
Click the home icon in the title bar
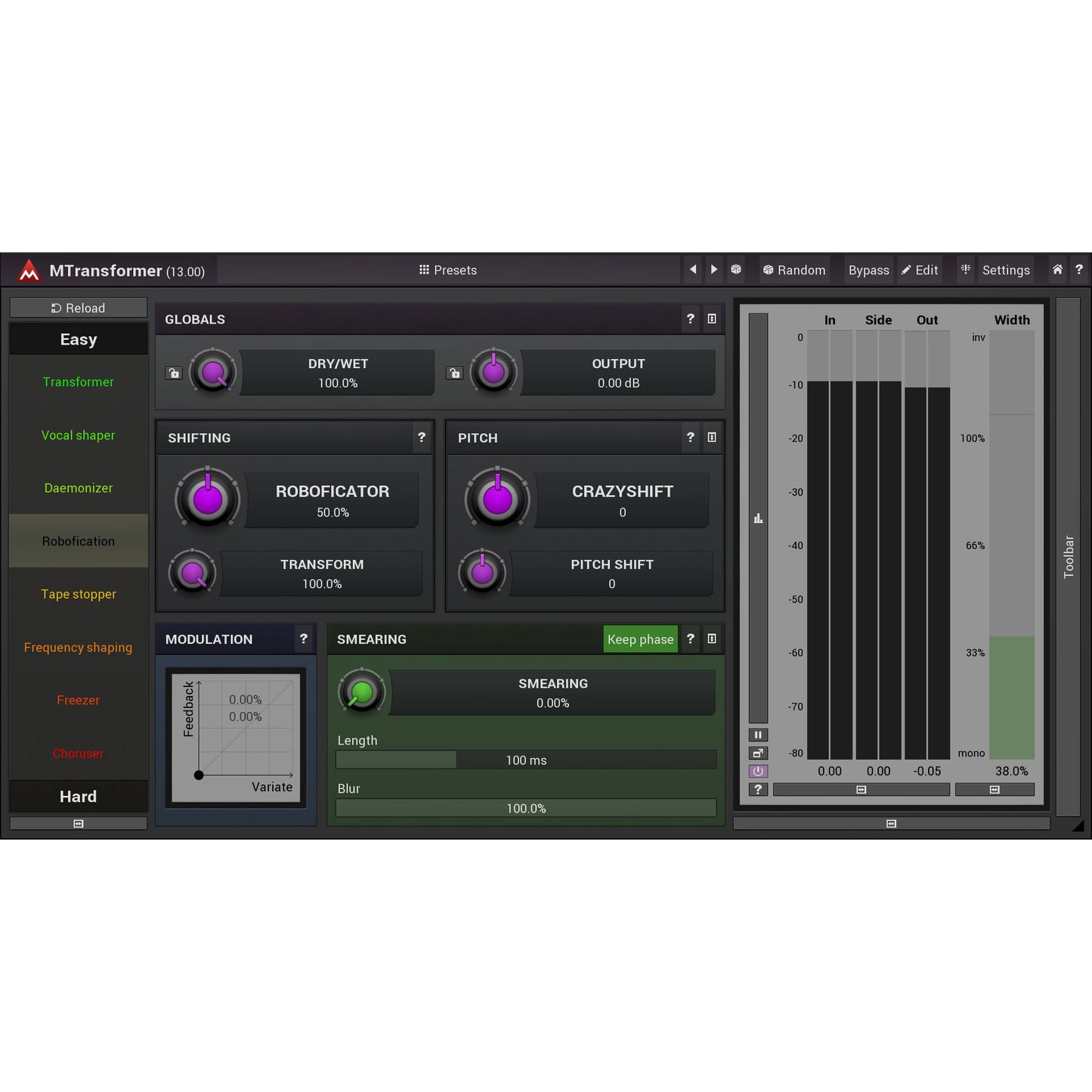point(1056,270)
